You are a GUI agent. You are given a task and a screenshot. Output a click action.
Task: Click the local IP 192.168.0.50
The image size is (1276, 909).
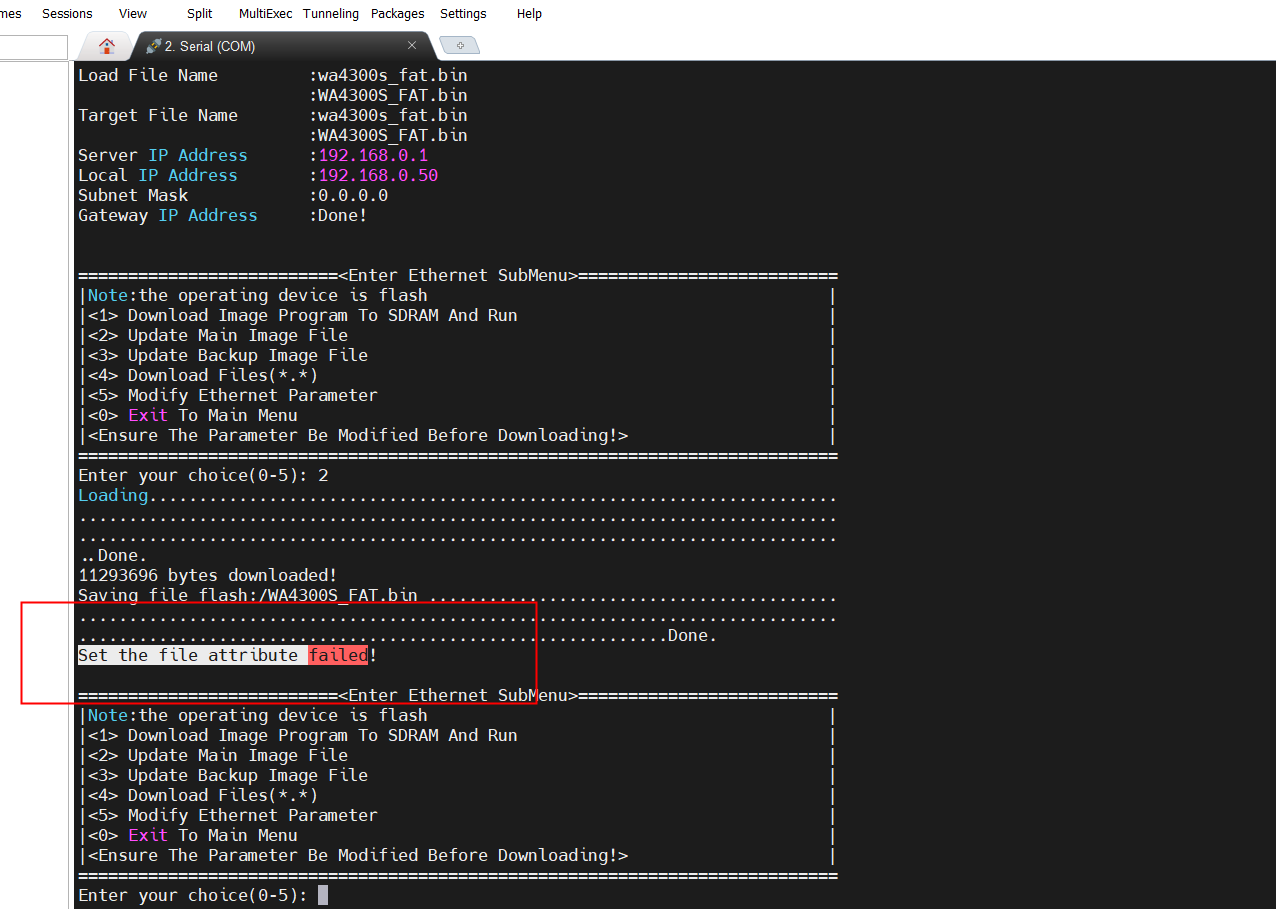tap(378, 175)
